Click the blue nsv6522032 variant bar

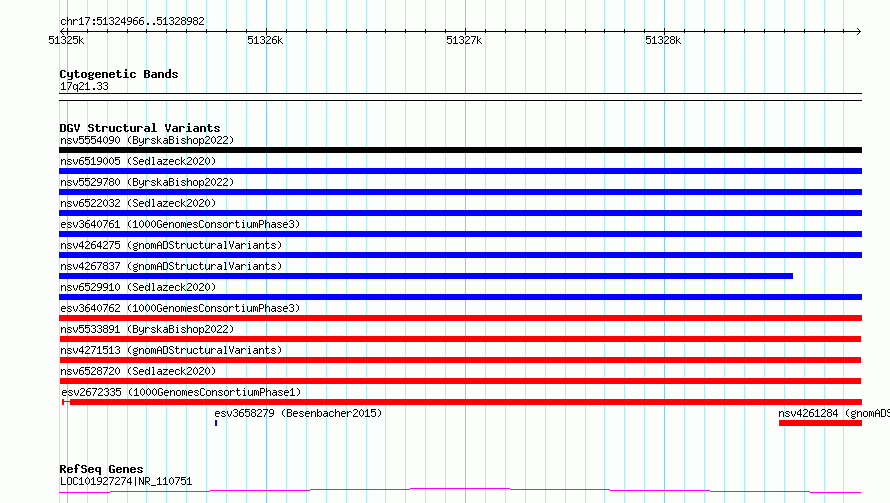coord(460,213)
